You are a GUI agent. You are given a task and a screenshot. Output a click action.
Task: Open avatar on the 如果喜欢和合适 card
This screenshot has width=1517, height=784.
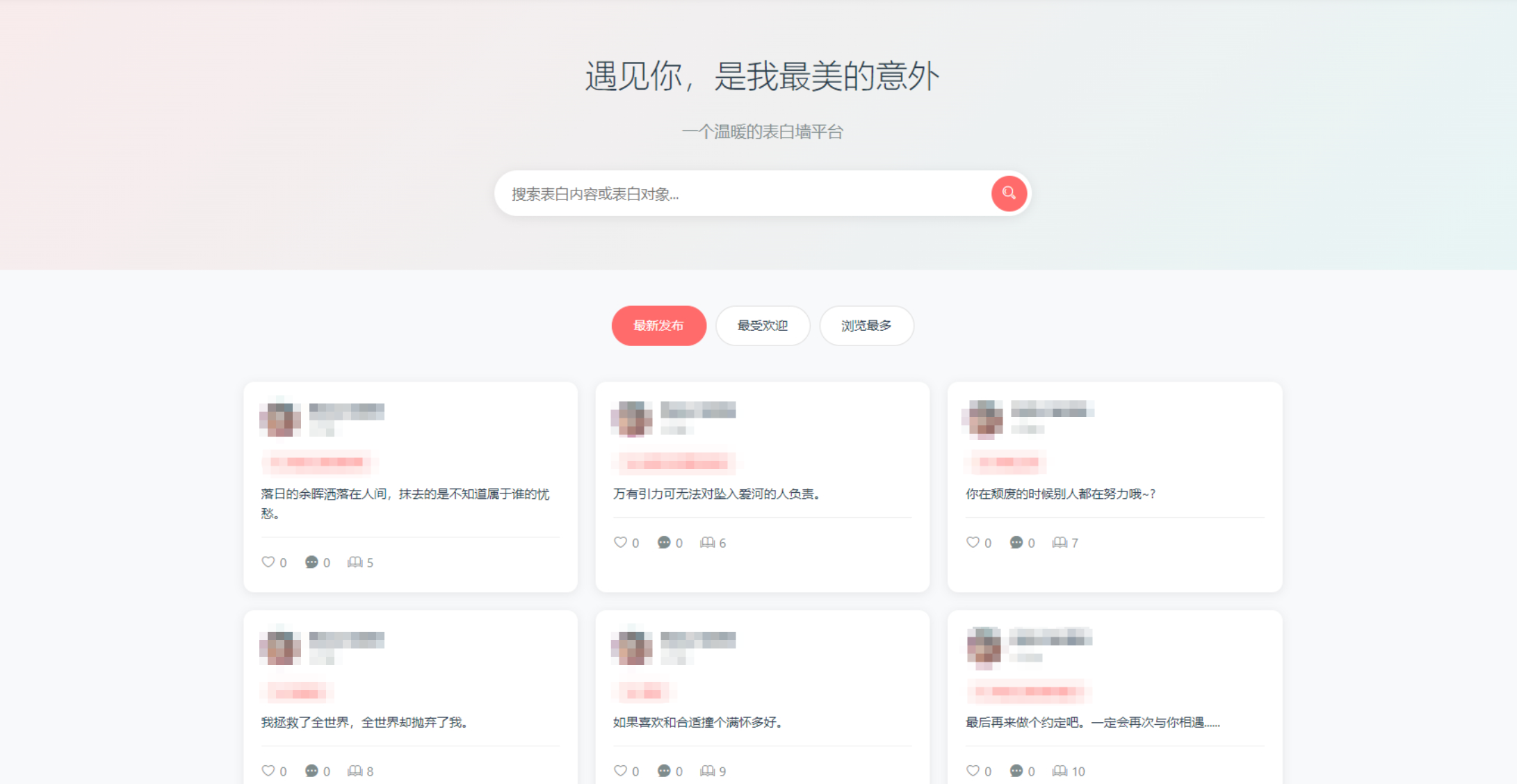[632, 647]
